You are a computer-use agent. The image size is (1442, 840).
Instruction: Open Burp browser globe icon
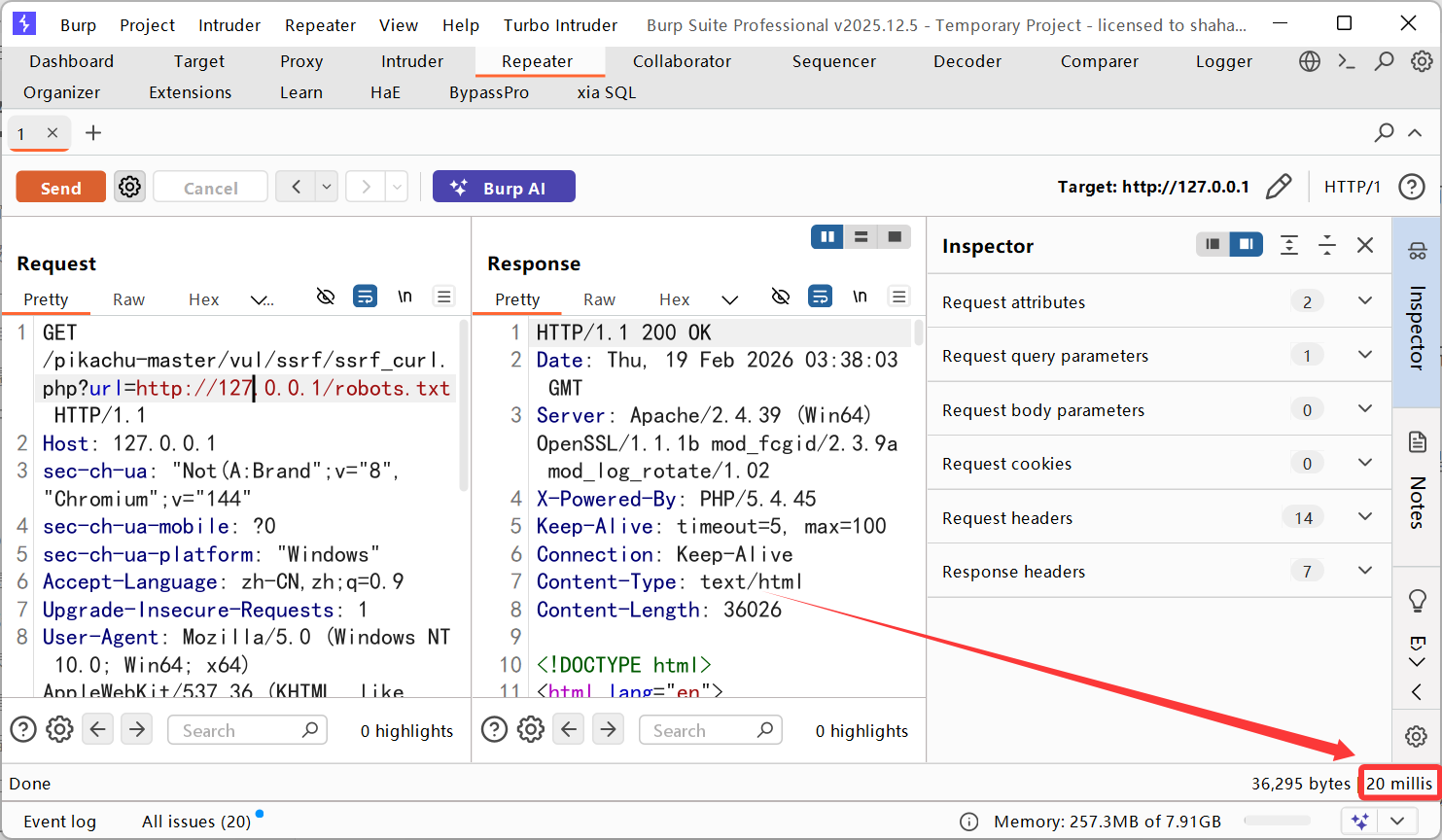coord(1310,61)
